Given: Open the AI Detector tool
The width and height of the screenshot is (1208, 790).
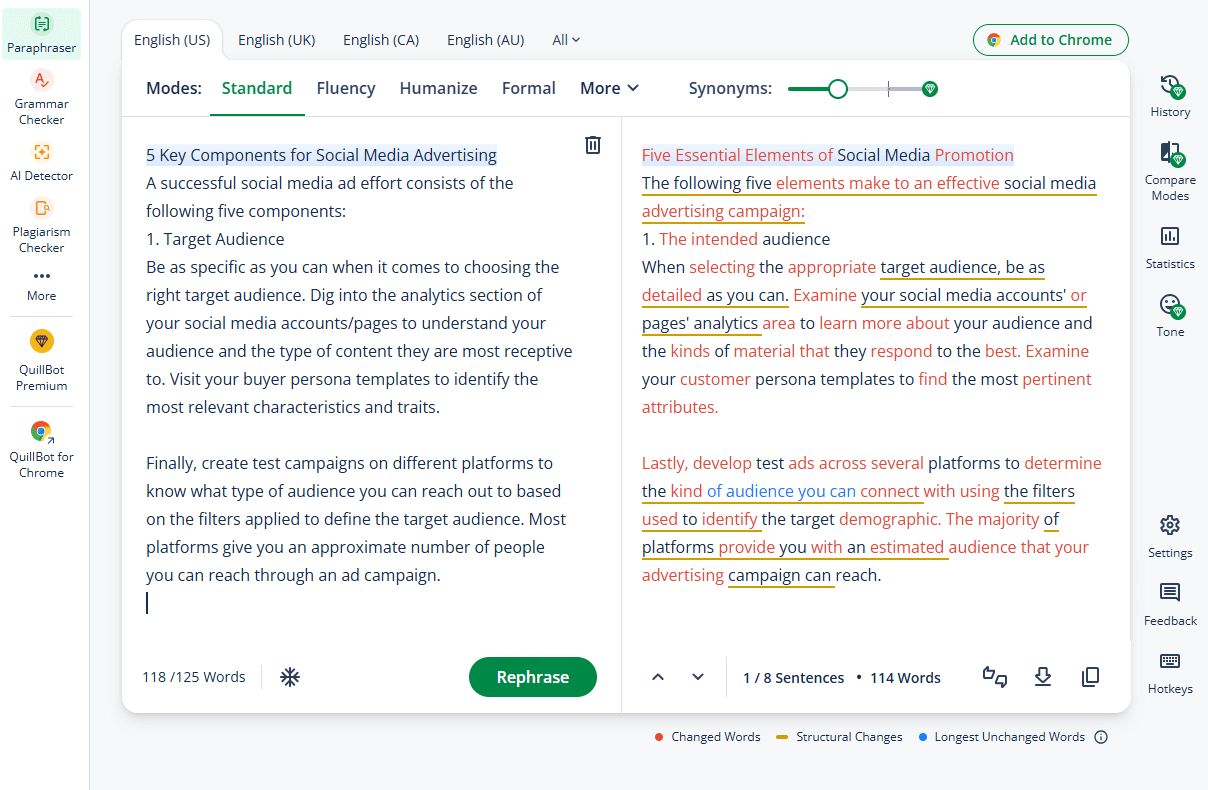Looking at the screenshot, I should (x=41, y=162).
